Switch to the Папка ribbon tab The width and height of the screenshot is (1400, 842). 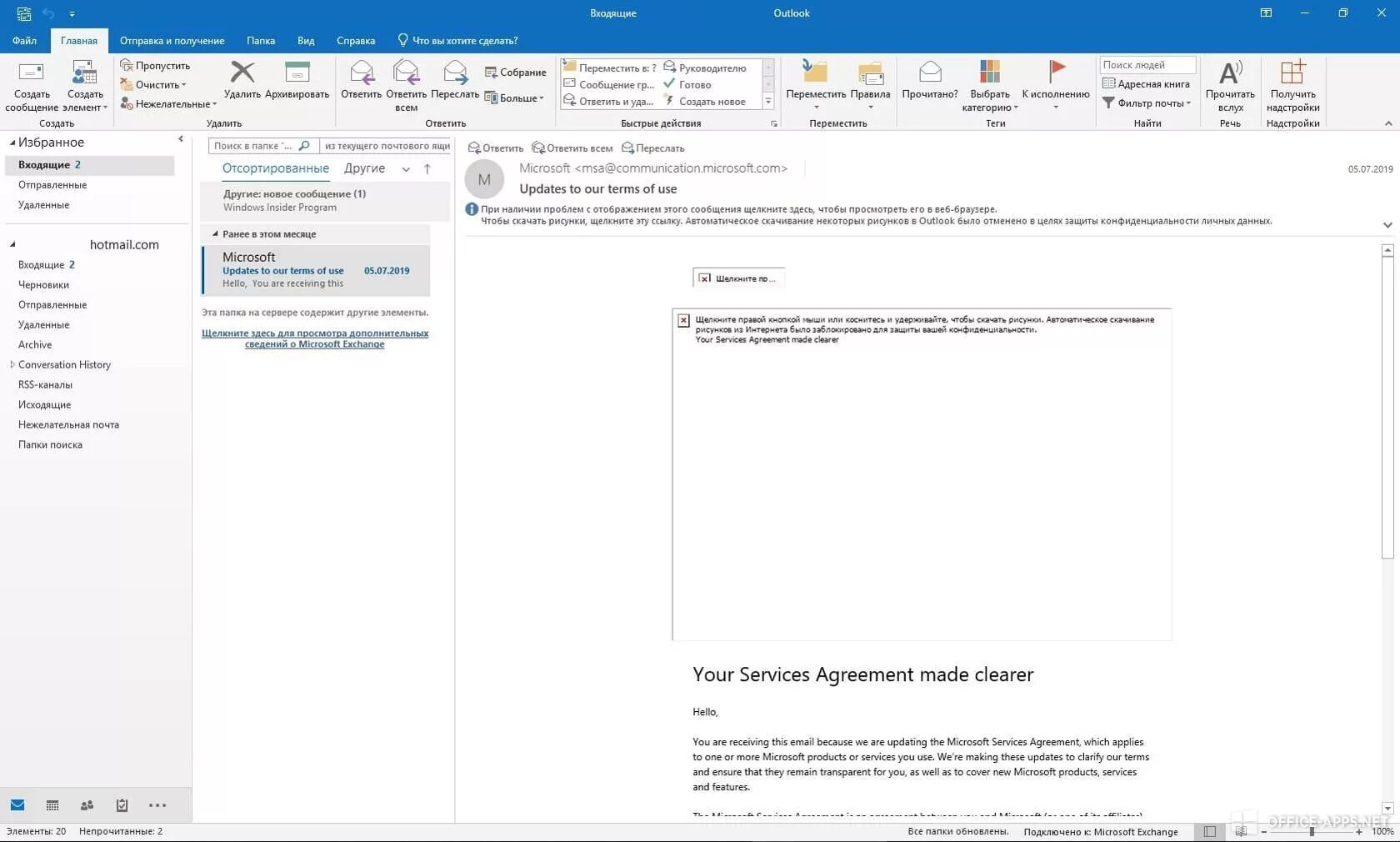pyautogui.click(x=261, y=40)
